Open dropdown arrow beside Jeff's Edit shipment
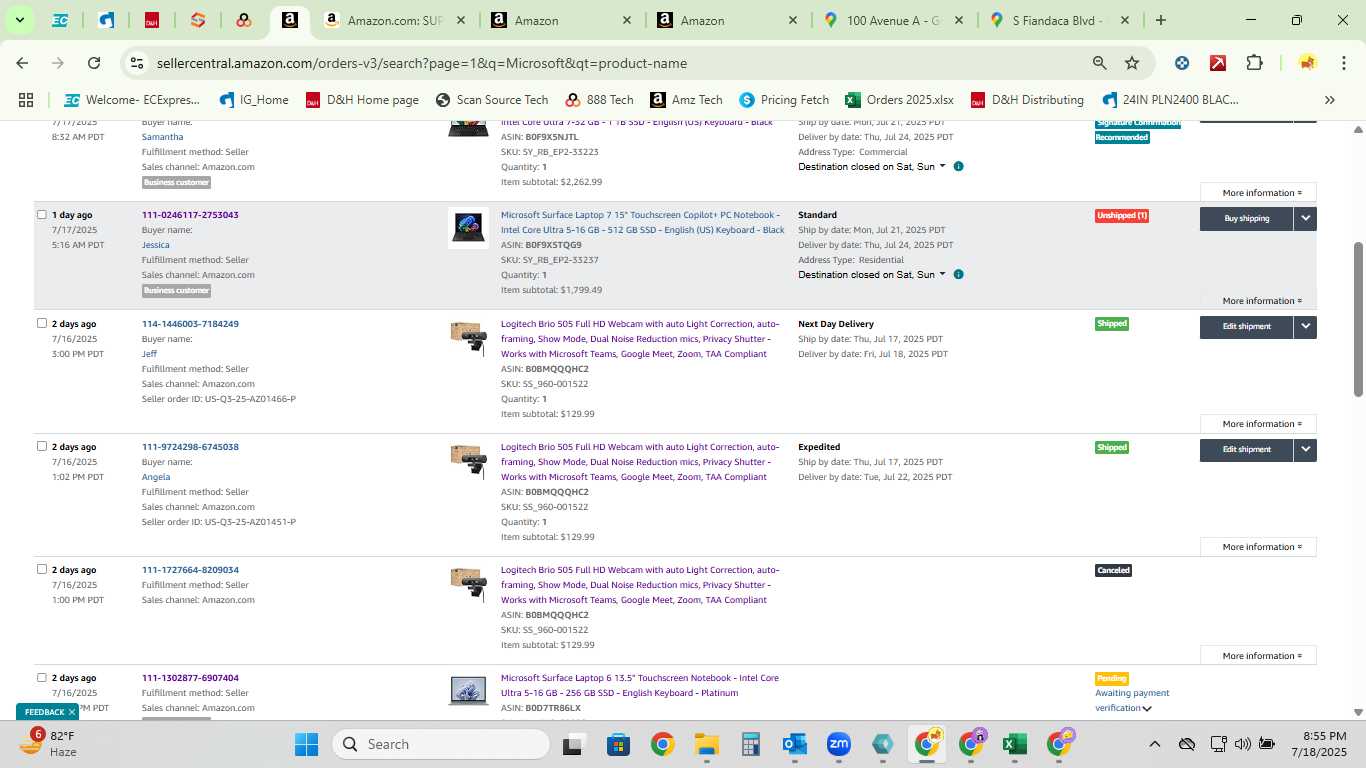 [1305, 326]
